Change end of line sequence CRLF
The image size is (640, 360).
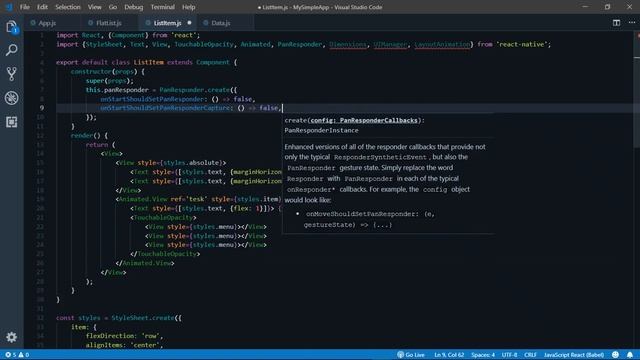point(530,355)
